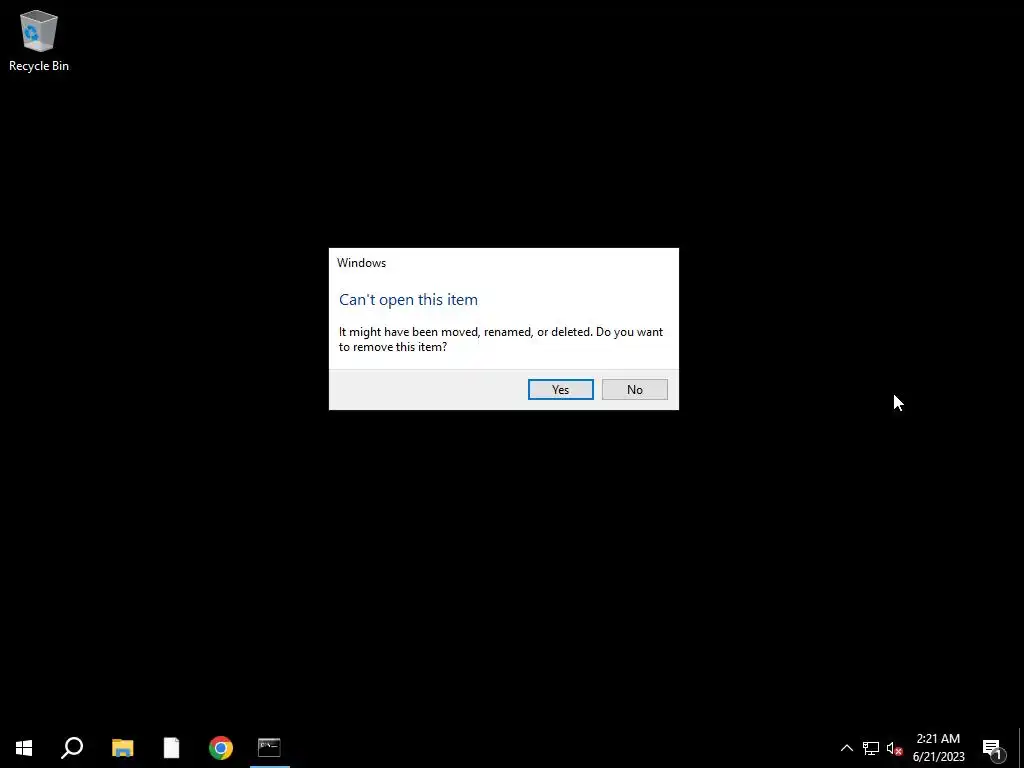The height and width of the screenshot is (768, 1024).
Task: Show hidden system tray icons
Action: [846, 748]
